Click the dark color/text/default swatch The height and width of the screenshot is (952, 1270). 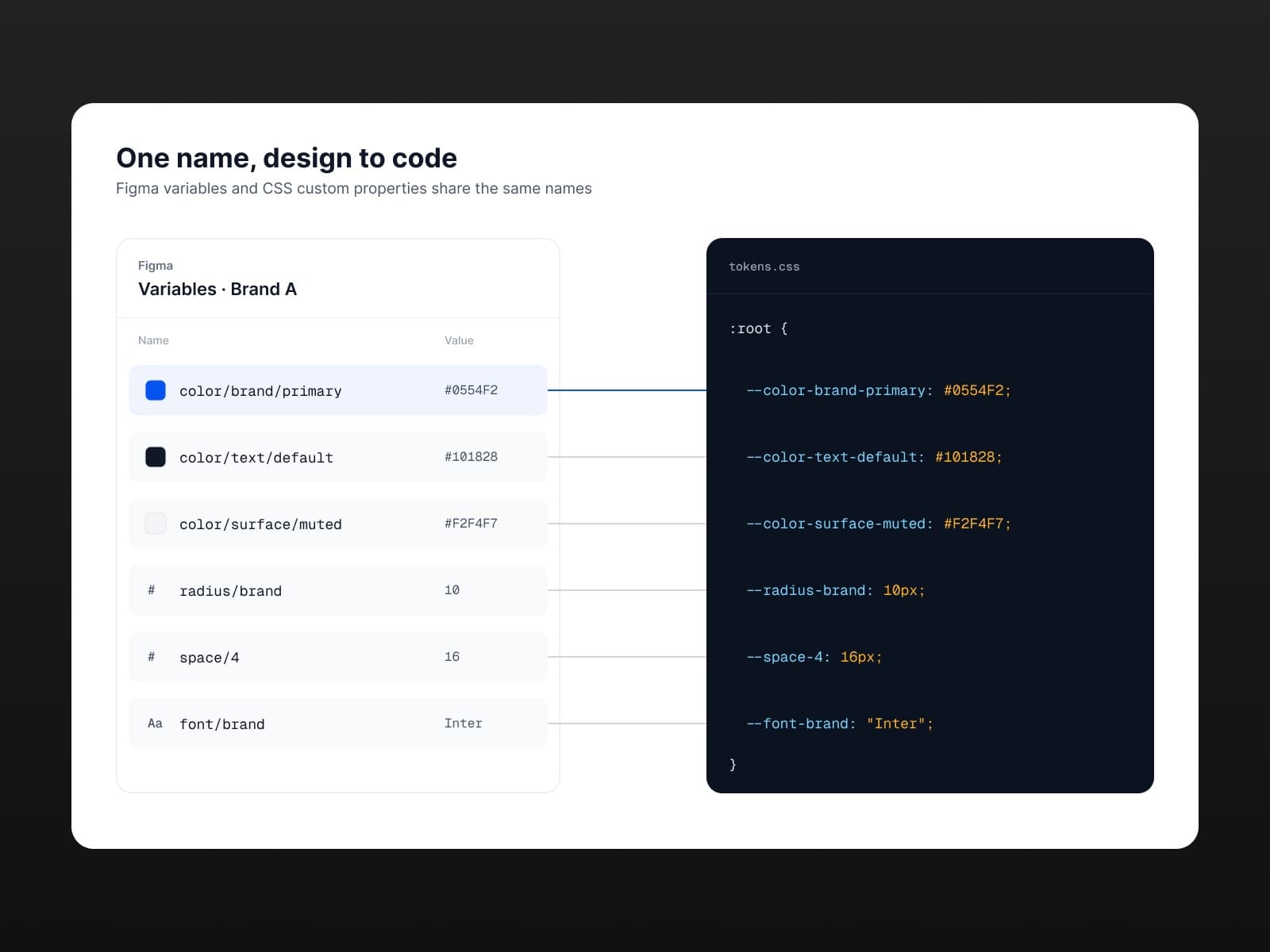156,457
